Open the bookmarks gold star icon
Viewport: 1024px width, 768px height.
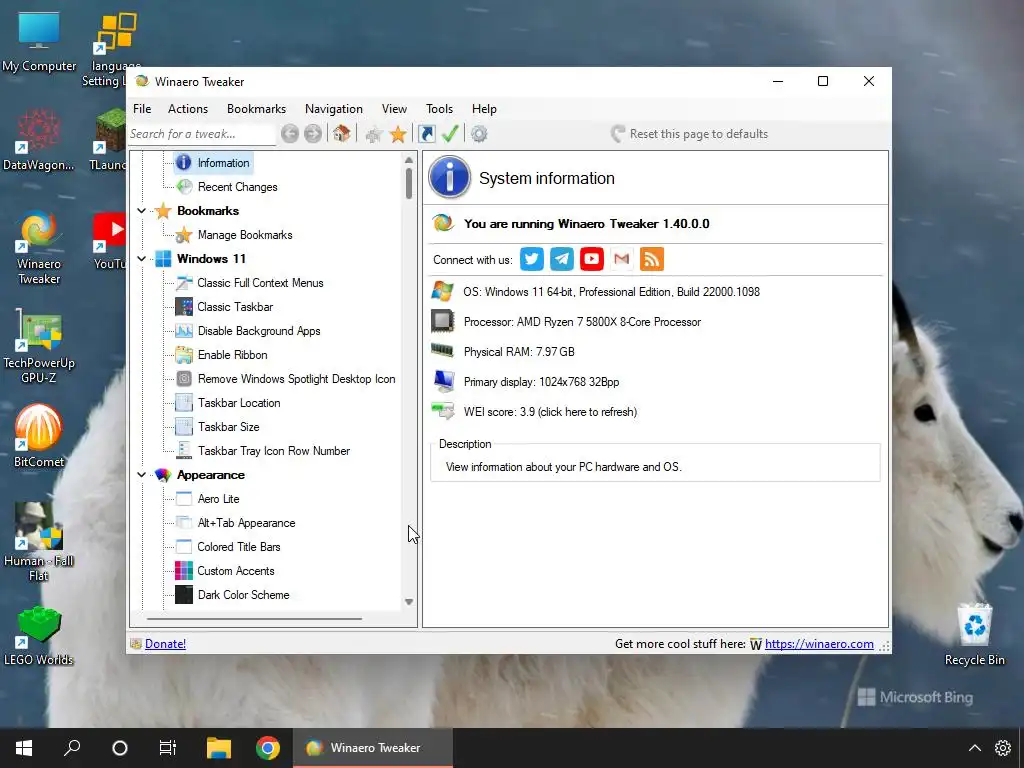tap(398, 134)
